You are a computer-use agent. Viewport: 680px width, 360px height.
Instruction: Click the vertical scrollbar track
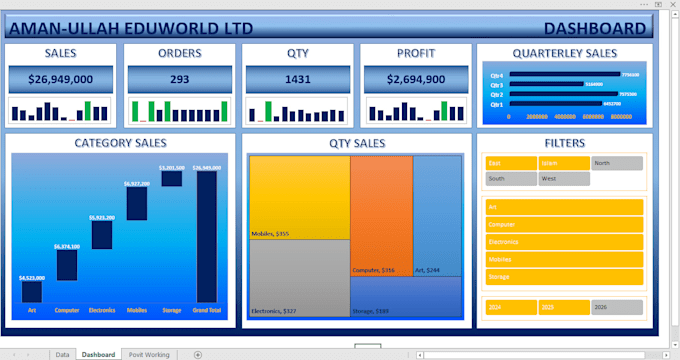click(674, 173)
